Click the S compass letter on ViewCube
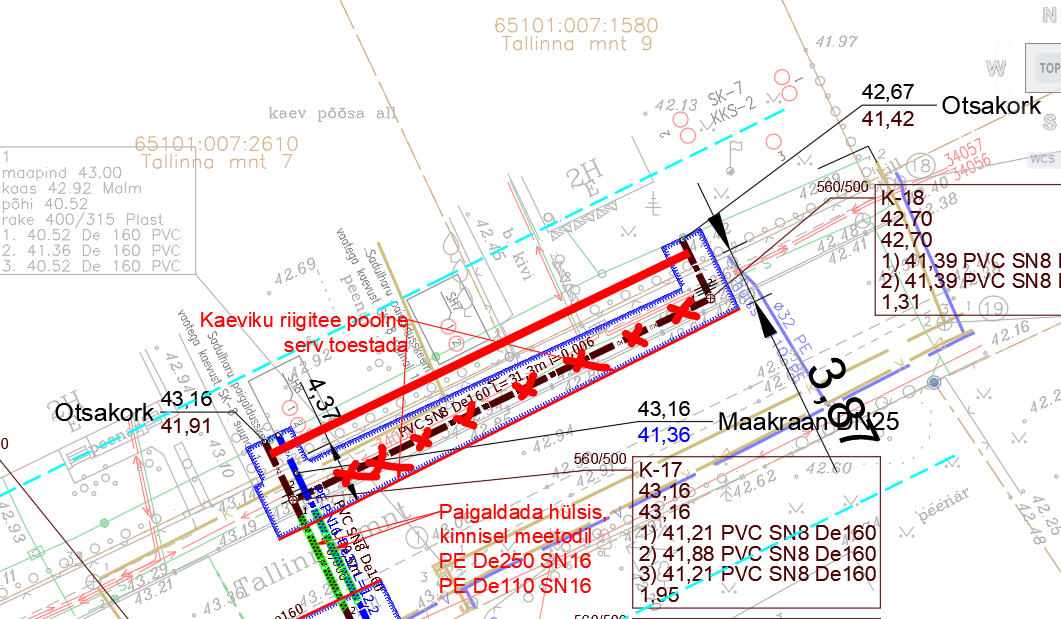 coord(1050,122)
